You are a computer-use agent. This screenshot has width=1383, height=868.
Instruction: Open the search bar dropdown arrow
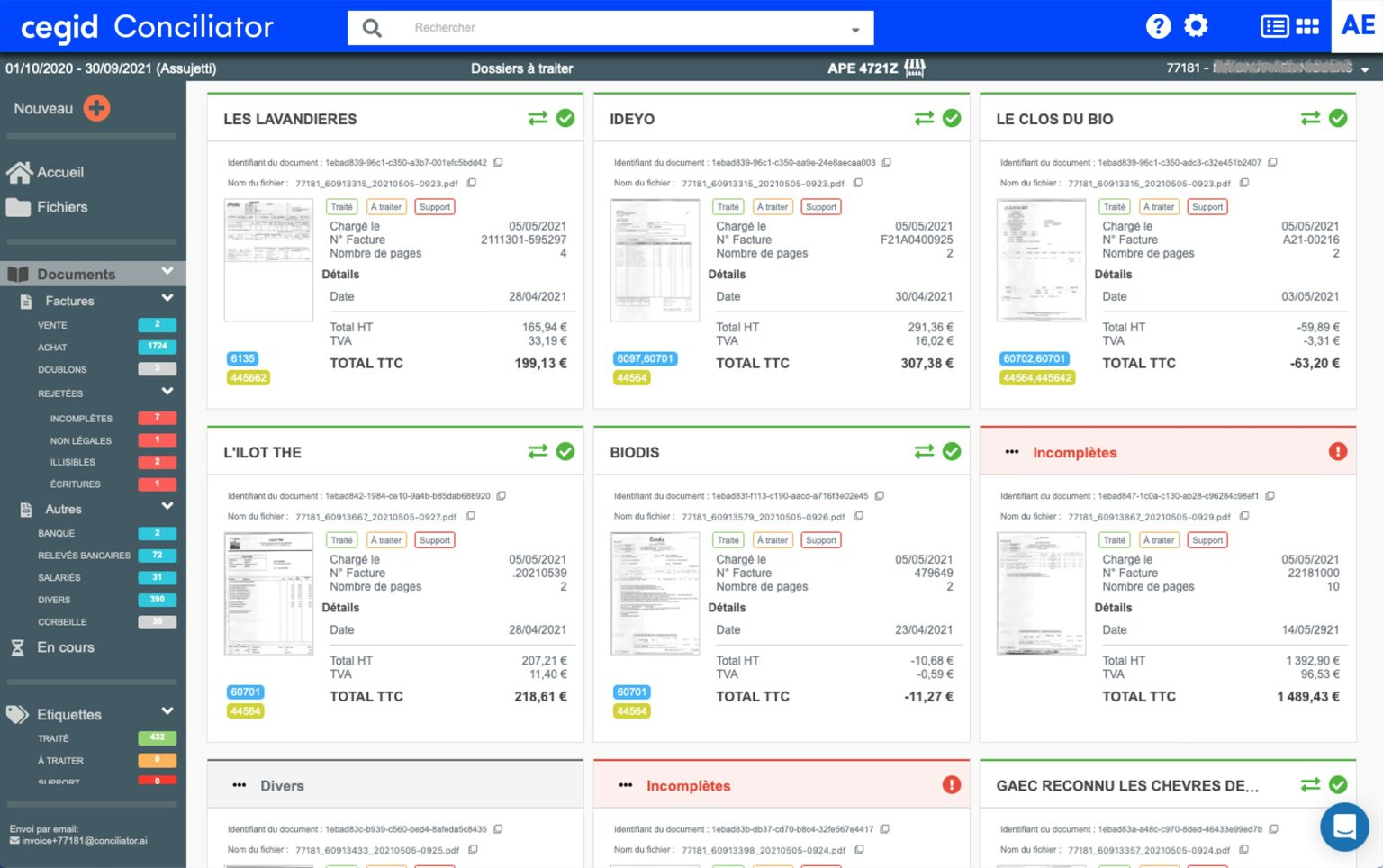point(854,29)
